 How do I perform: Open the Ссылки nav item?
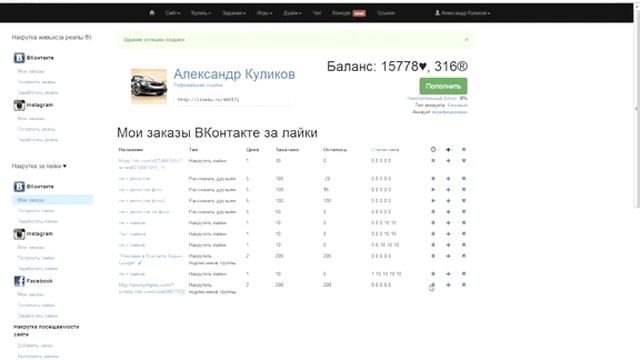coord(386,13)
